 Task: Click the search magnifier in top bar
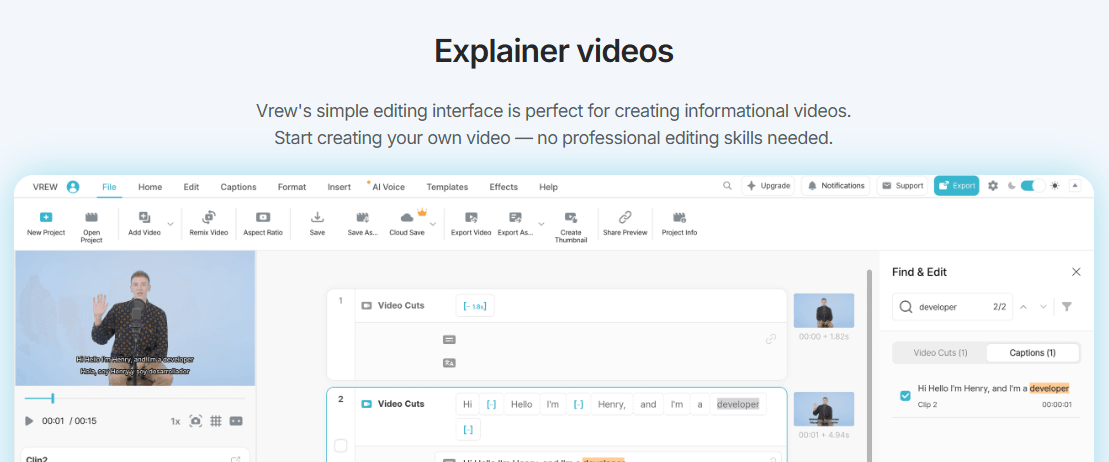tap(727, 186)
